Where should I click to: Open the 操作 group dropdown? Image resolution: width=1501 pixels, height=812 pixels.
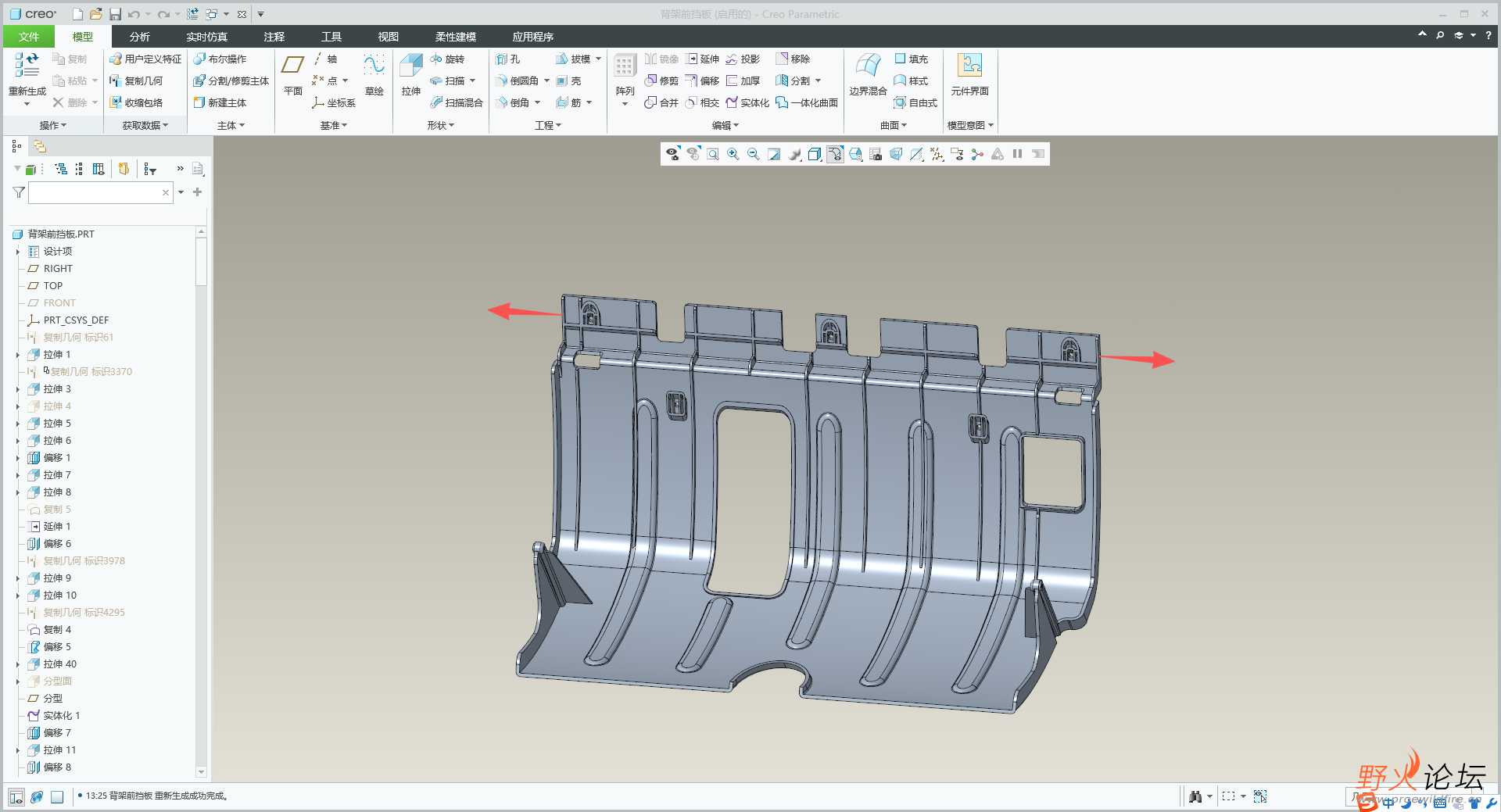[53, 125]
